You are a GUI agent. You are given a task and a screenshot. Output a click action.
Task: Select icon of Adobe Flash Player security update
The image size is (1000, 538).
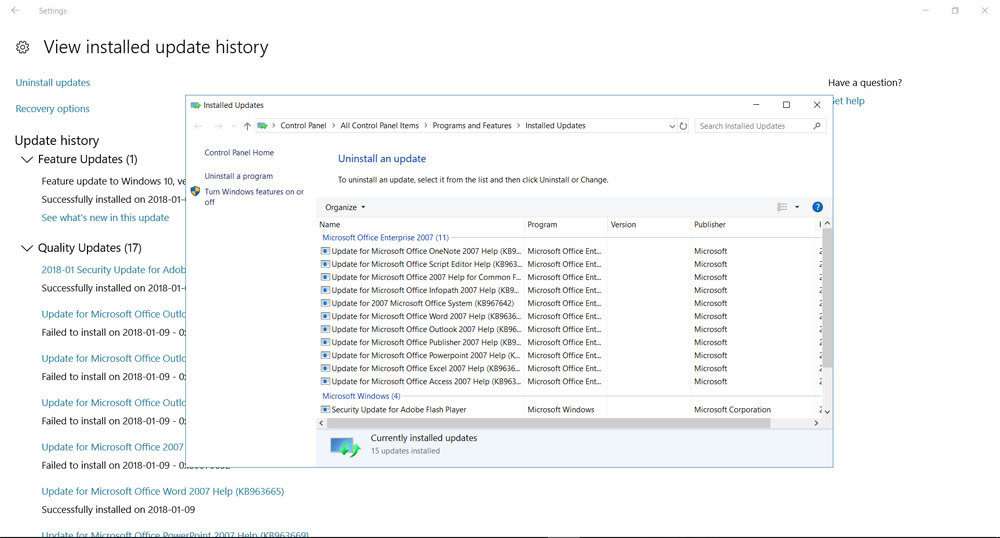coord(325,410)
